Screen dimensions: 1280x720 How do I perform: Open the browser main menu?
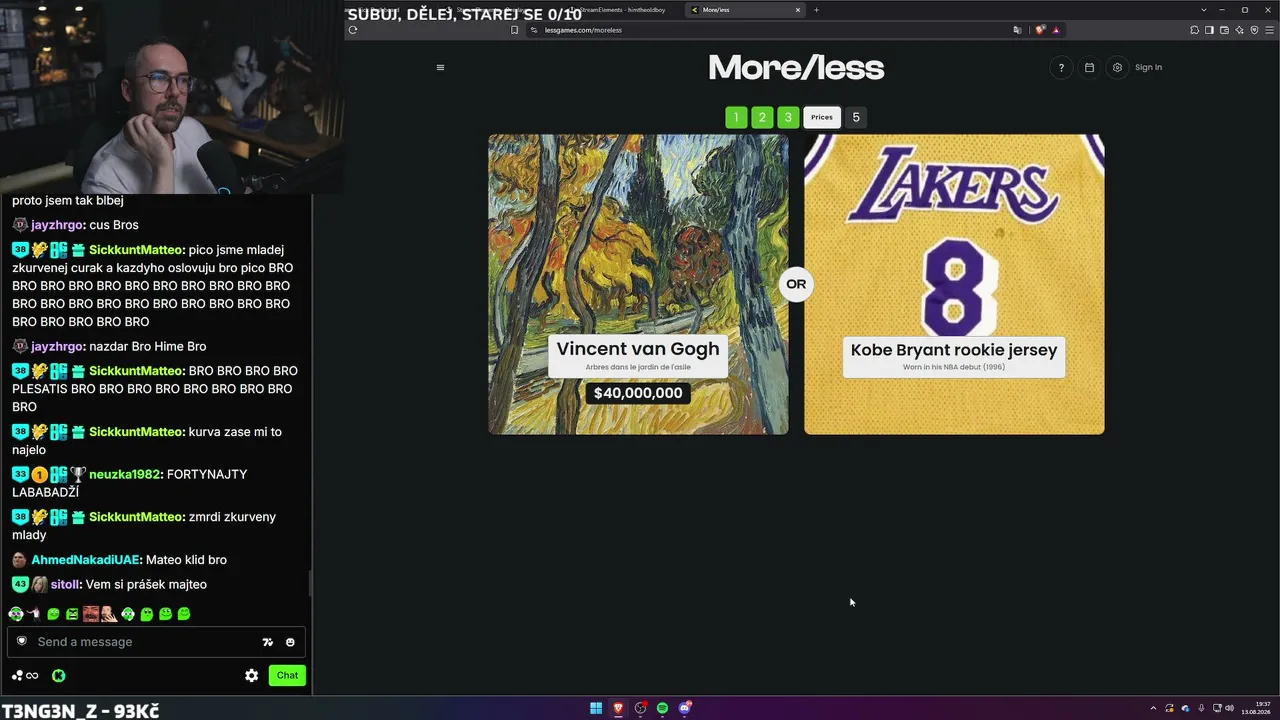tap(1269, 30)
